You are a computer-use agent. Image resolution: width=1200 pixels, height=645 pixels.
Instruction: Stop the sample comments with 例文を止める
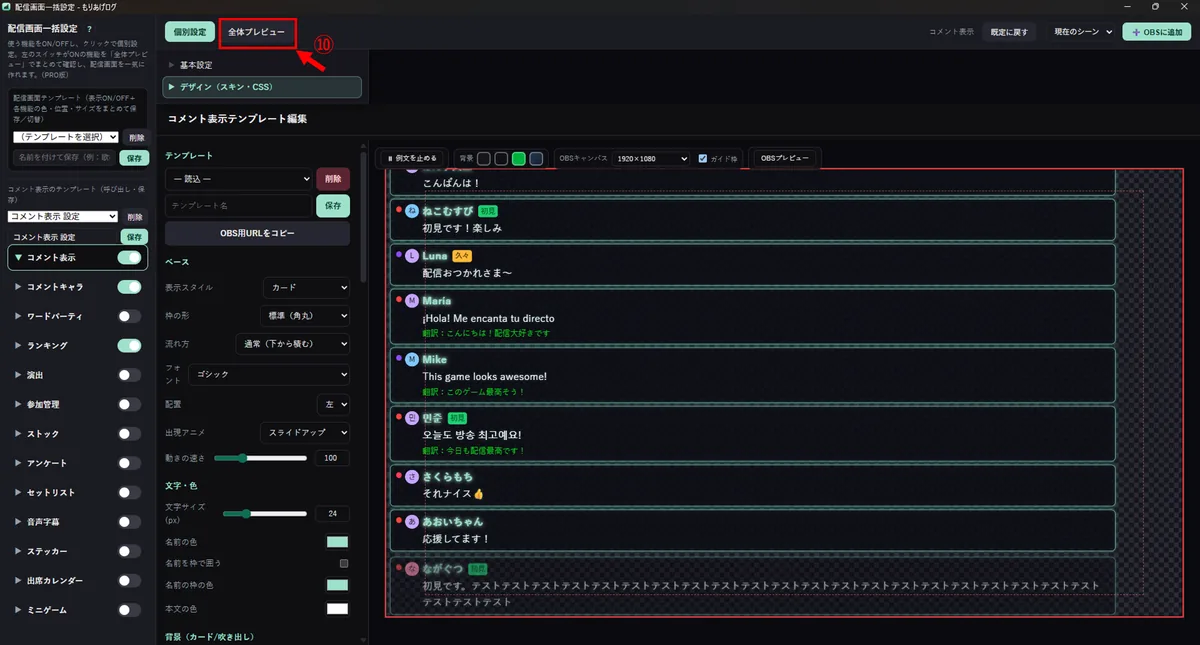(413, 158)
